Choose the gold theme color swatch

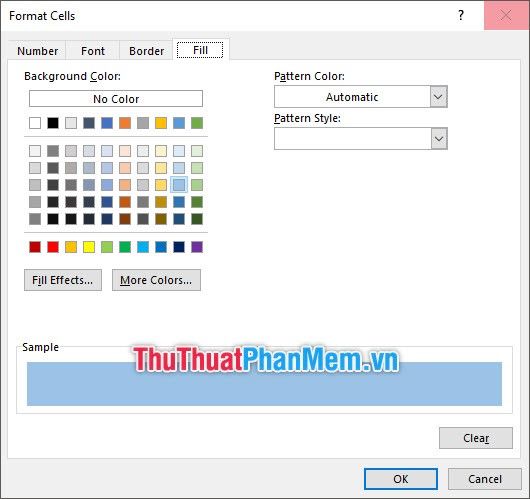click(161, 123)
